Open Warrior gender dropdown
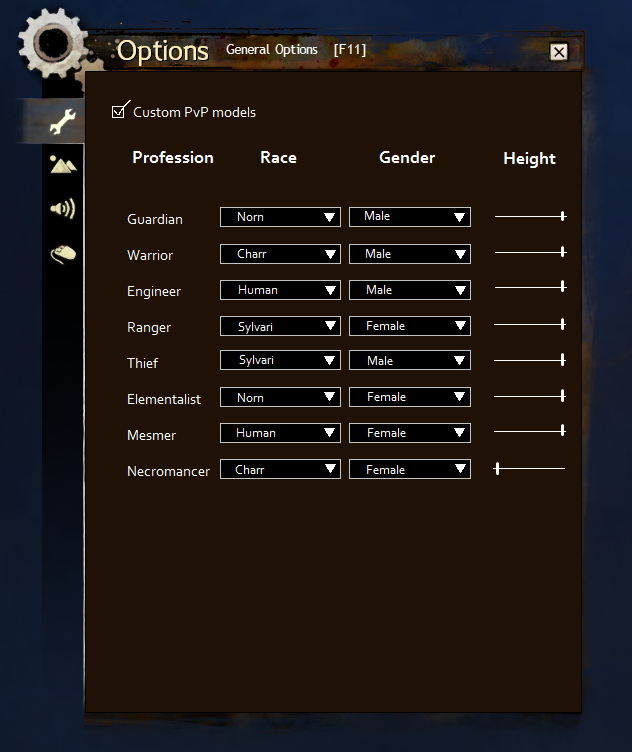The height and width of the screenshot is (752, 632). pos(410,254)
